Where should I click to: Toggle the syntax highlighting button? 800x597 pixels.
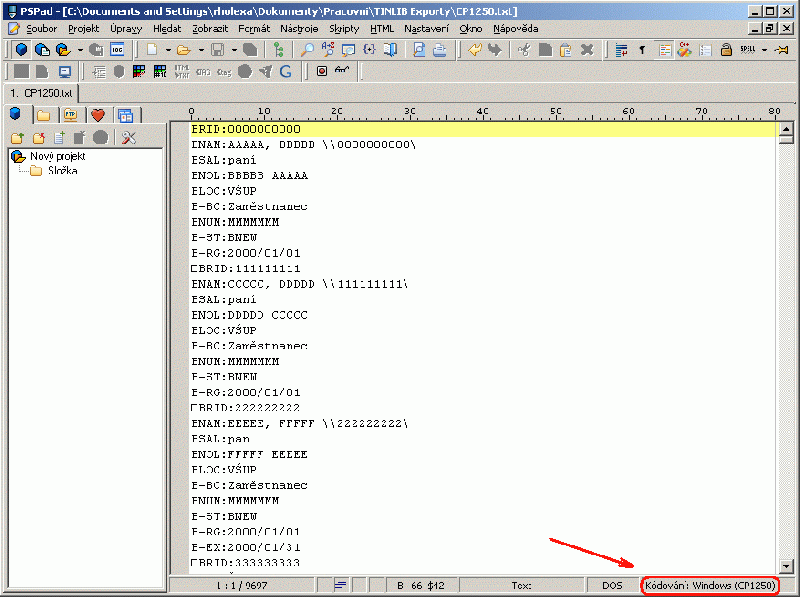coord(664,49)
